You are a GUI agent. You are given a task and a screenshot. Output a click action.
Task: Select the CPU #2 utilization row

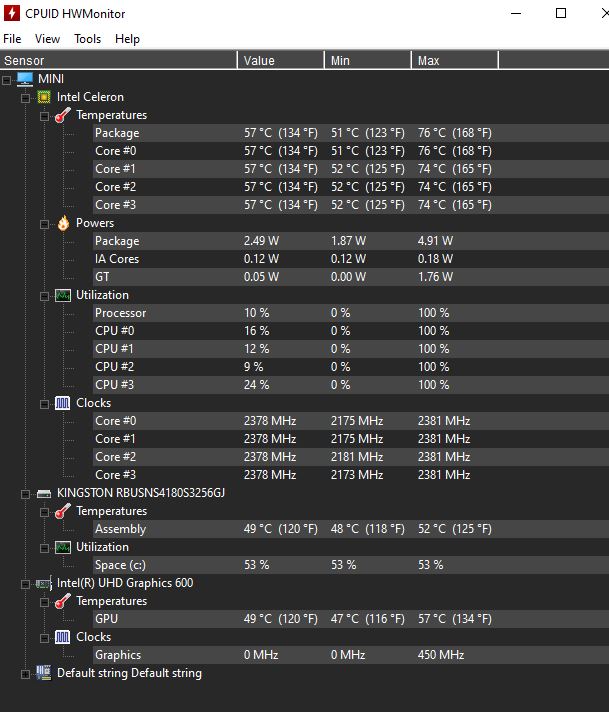click(351, 367)
